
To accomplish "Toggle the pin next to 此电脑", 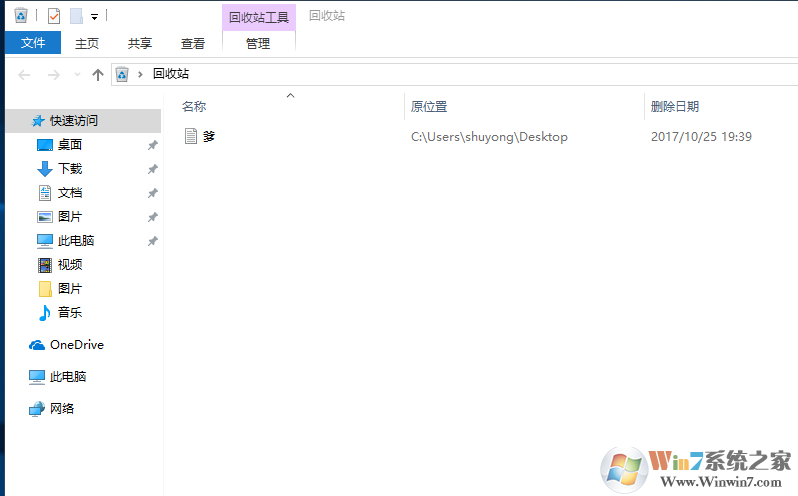I will coord(152,241).
